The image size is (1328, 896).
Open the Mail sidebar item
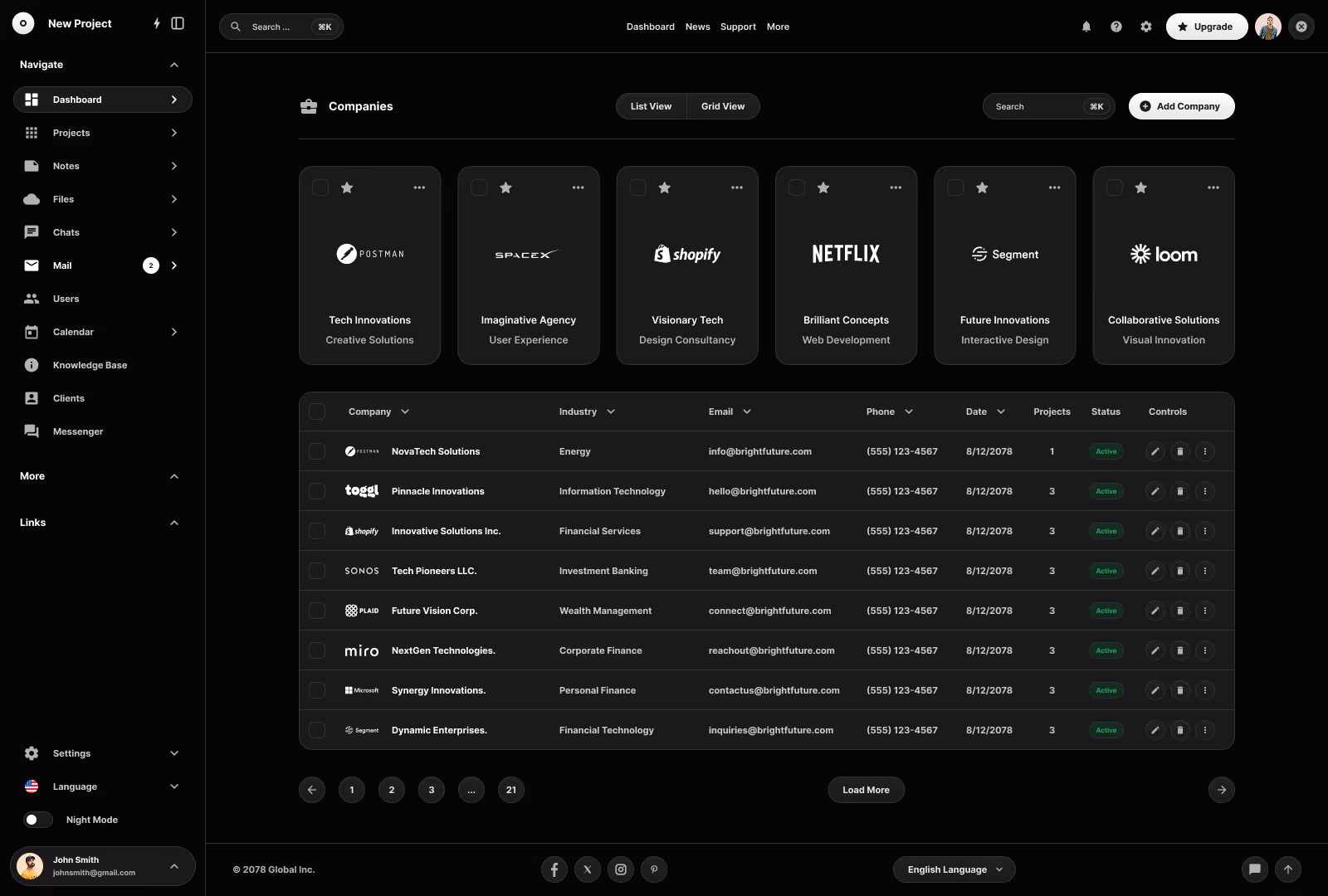click(103, 265)
